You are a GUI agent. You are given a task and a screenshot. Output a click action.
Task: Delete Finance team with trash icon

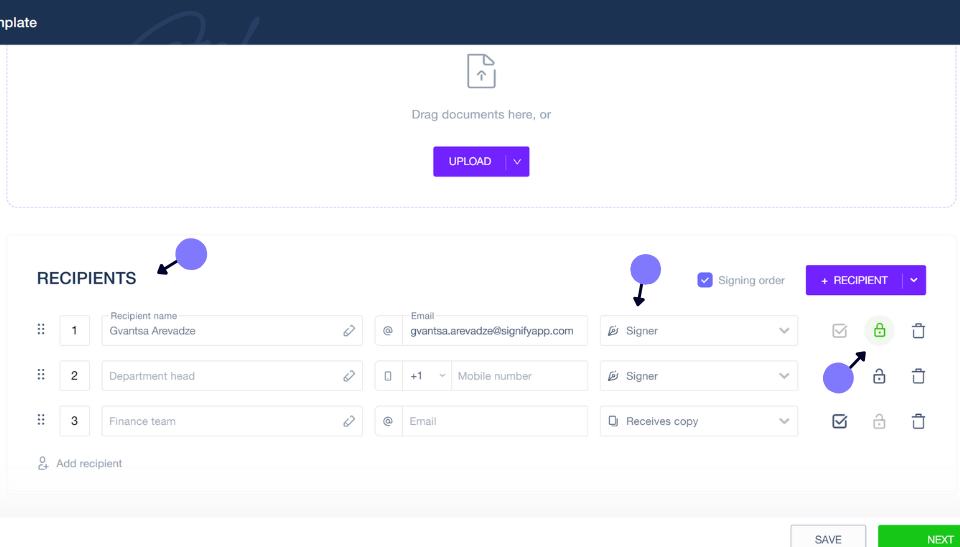point(918,421)
